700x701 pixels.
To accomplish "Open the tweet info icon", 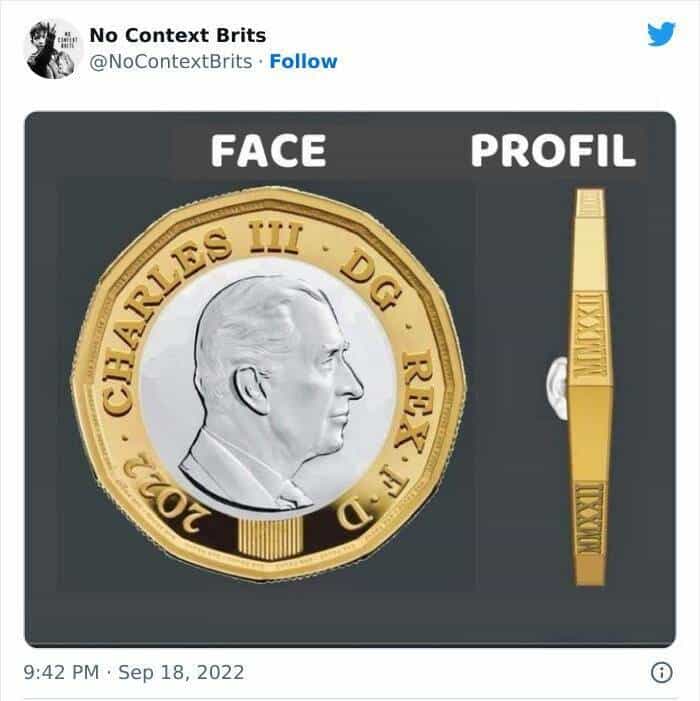I will [660, 673].
